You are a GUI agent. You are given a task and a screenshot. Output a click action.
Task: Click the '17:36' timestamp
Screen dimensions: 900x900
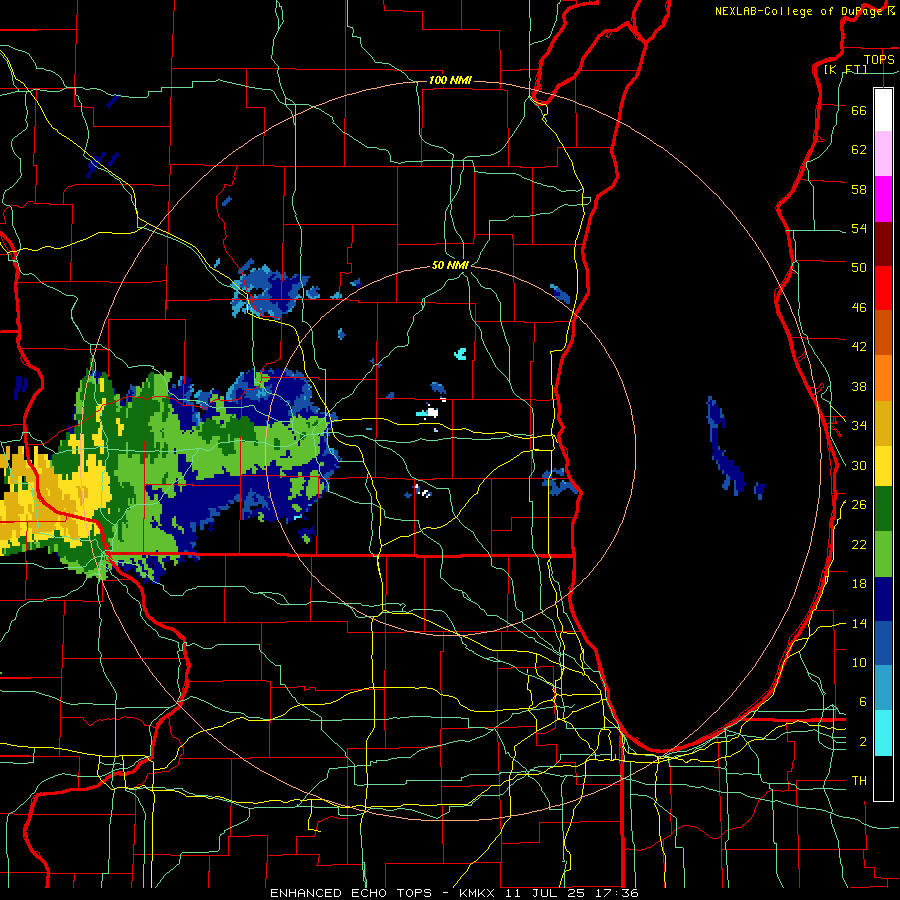click(618, 893)
